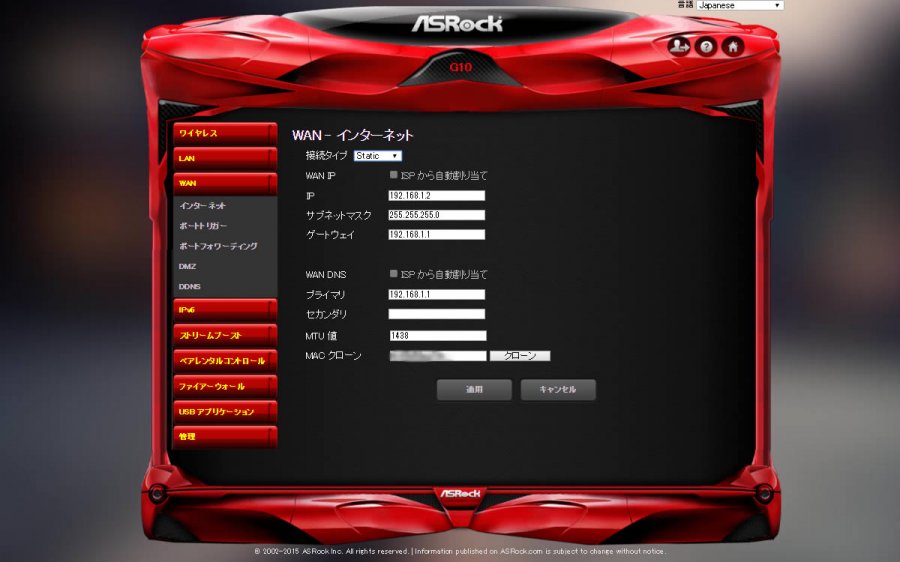Toggle WAN IP ISP auto-assign checkbox
900x562 pixels.
[394, 175]
